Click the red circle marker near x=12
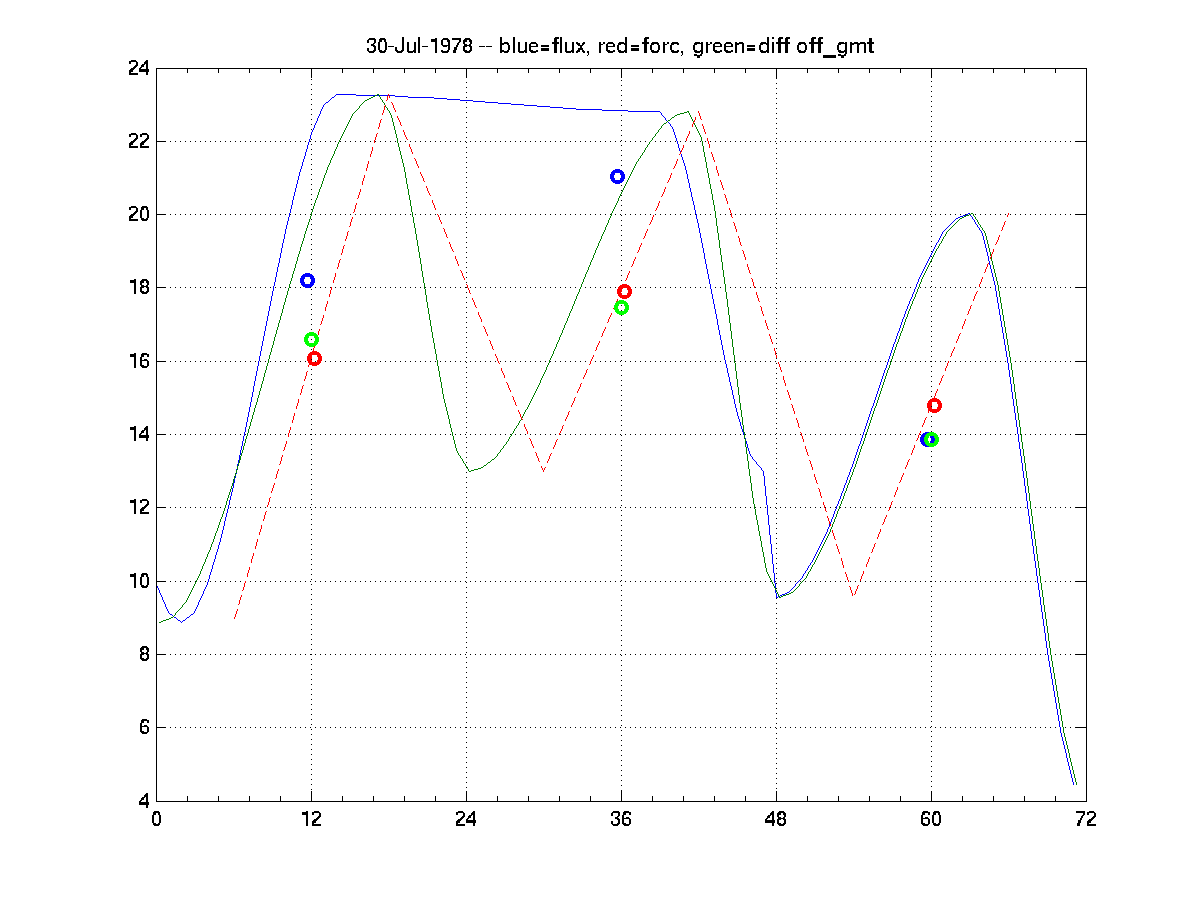Screen dimensions: 1200x900 coord(314,358)
